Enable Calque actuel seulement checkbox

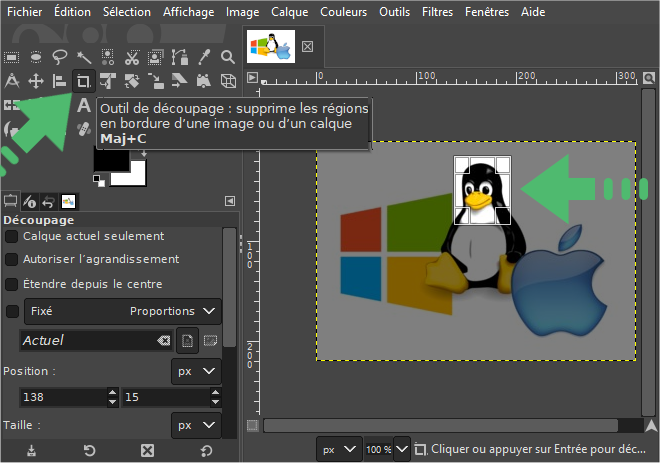point(11,237)
